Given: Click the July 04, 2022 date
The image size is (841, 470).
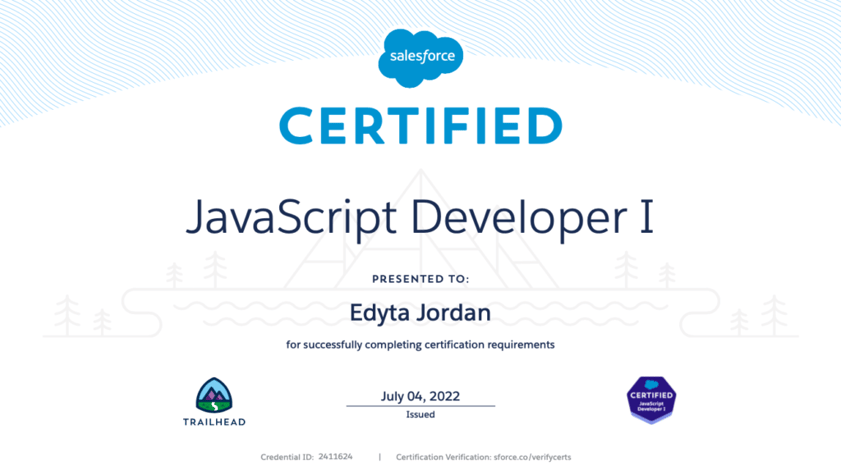Looking at the screenshot, I should click(420, 396).
